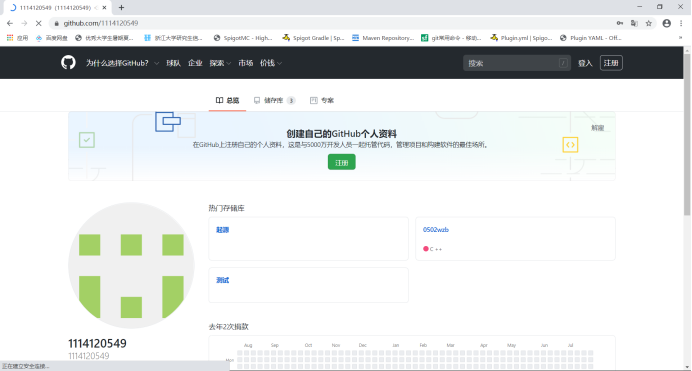Open the 测试 repository link
Screen dimensions: 692x371
222,280
